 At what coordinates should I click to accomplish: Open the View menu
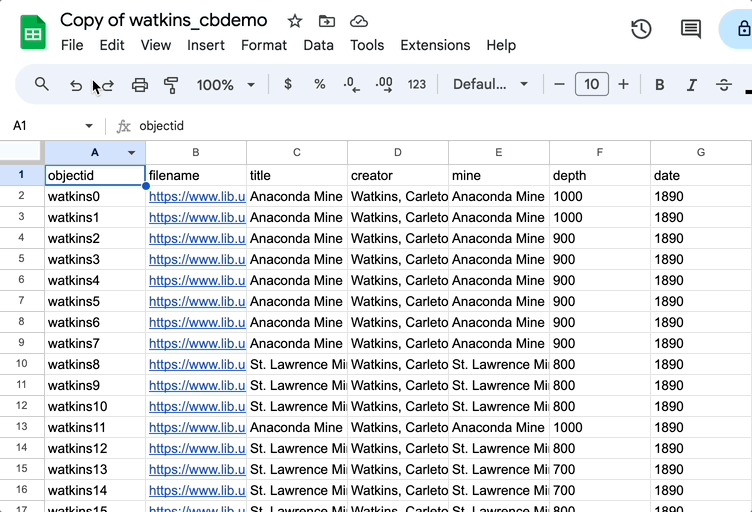[x=155, y=45]
